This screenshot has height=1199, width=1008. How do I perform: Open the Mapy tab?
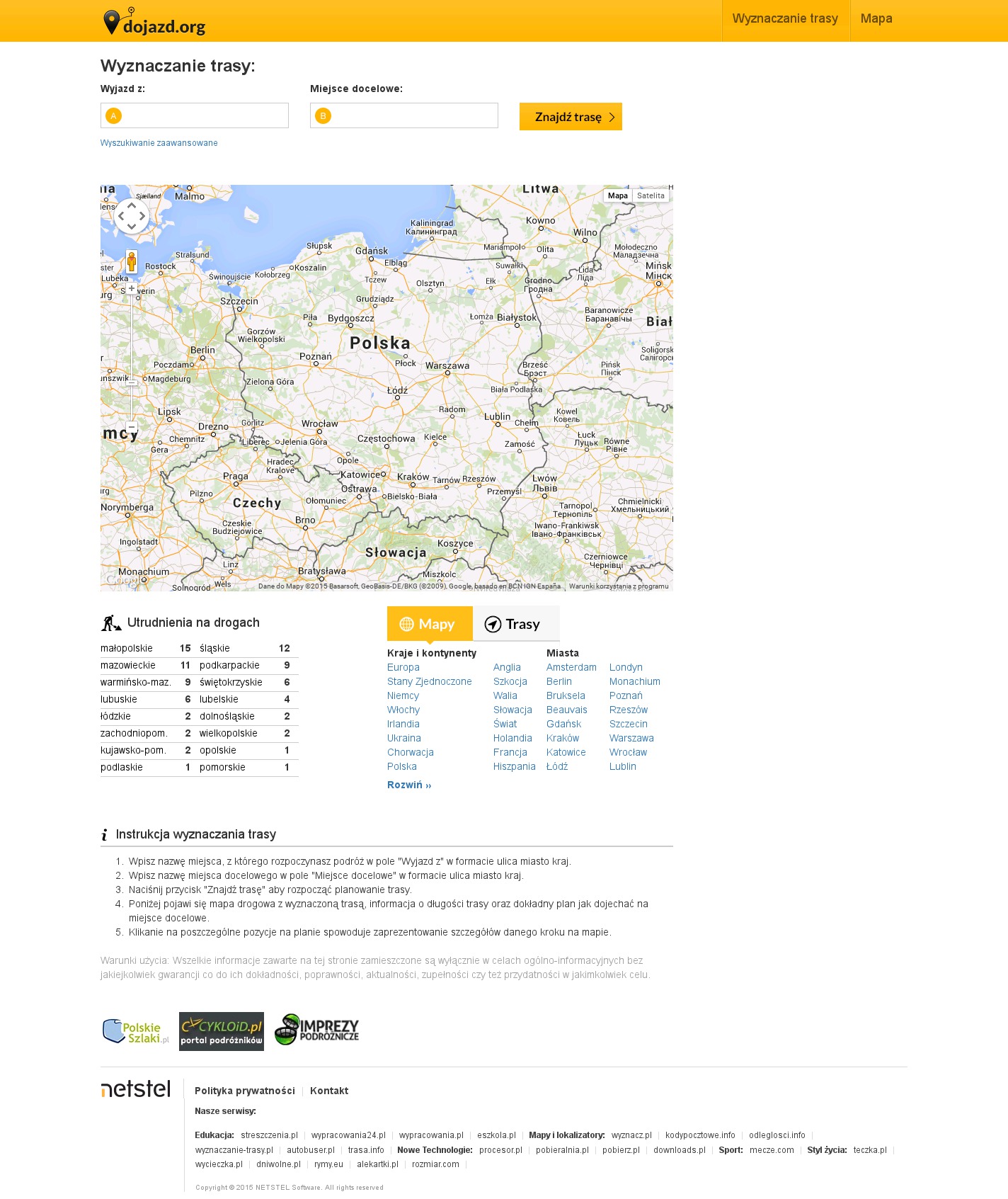pyautogui.click(x=429, y=624)
